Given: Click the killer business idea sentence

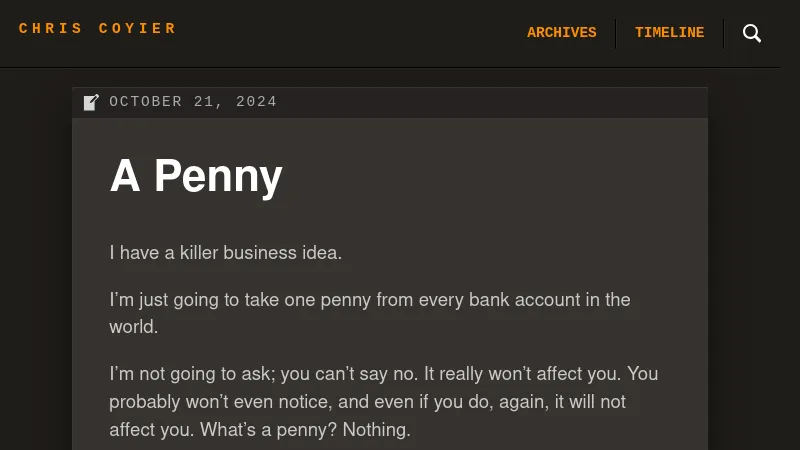Looking at the screenshot, I should tap(226, 253).
